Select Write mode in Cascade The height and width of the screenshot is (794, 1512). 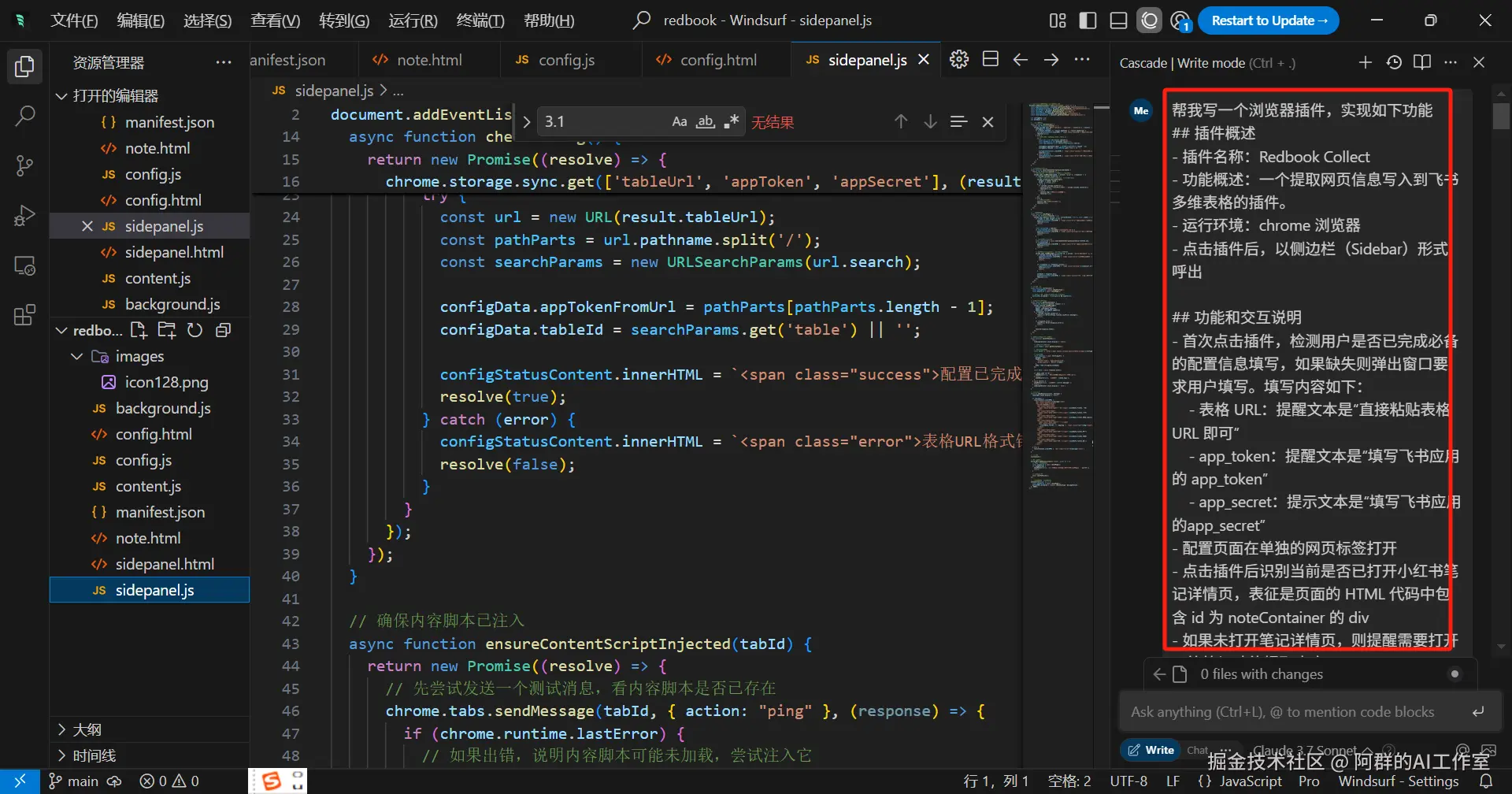(x=1151, y=750)
